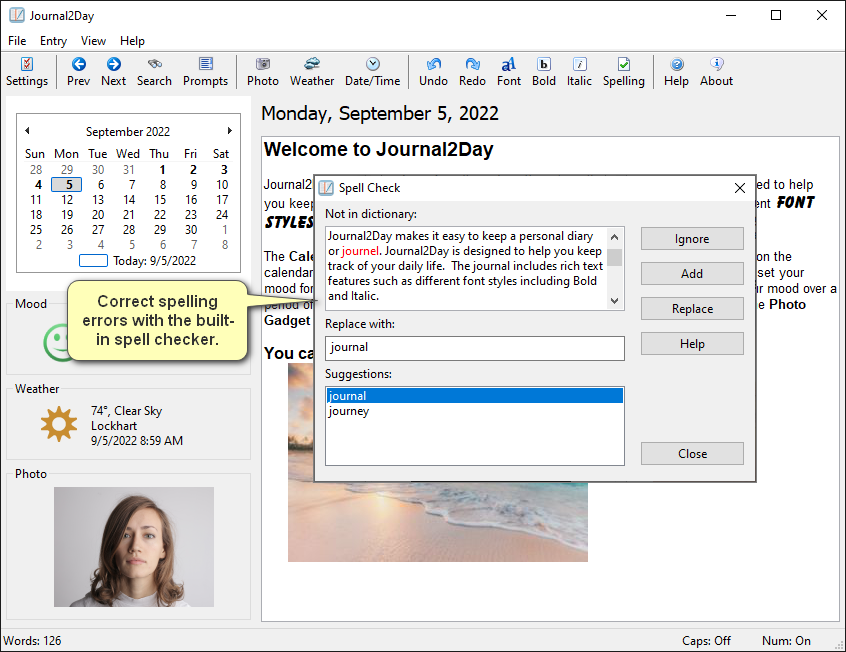The height and width of the screenshot is (652, 846).
Task: Click the Weather toolbar icon
Action: click(x=312, y=72)
